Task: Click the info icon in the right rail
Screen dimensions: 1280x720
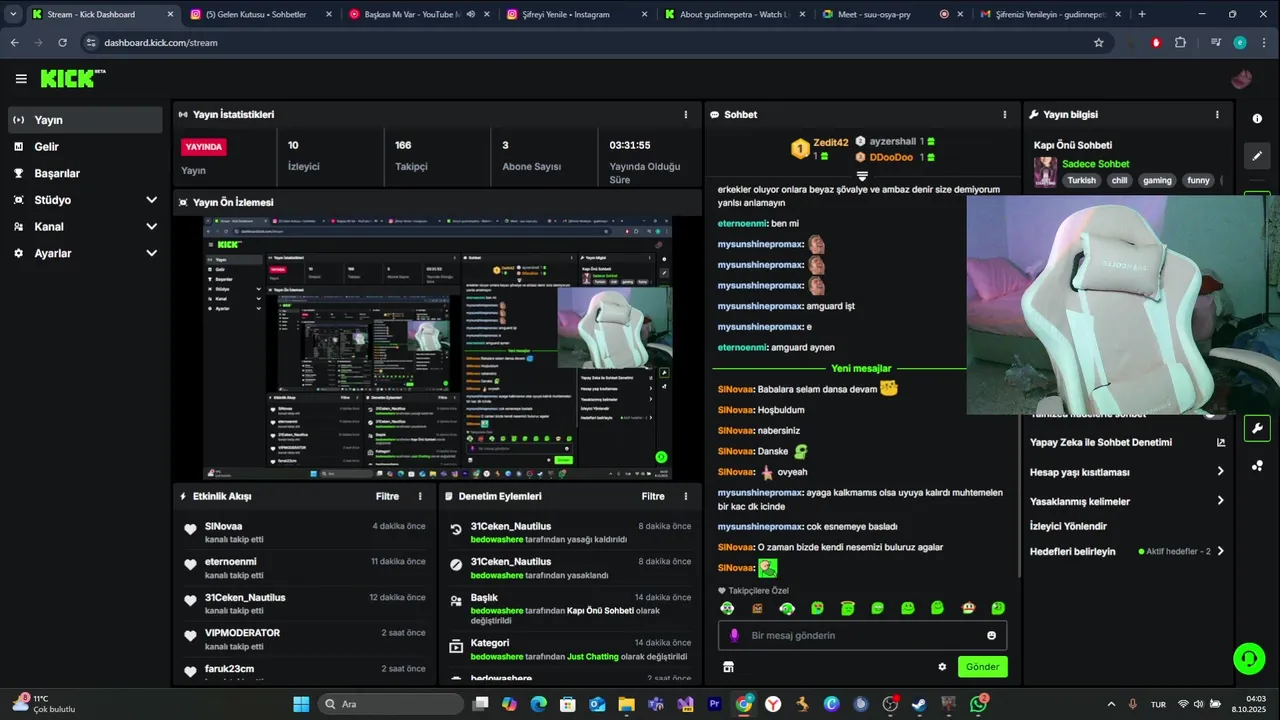Action: click(x=1257, y=118)
